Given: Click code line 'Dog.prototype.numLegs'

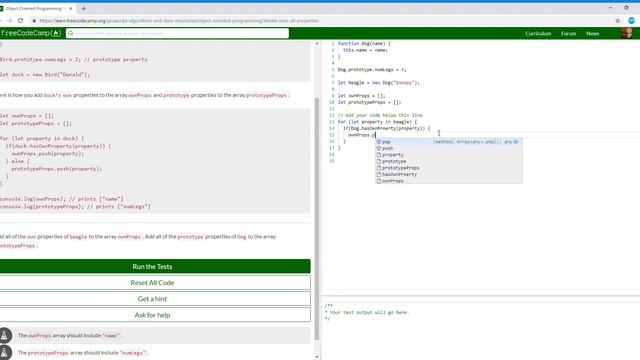Looking at the screenshot, I should click(372, 69).
